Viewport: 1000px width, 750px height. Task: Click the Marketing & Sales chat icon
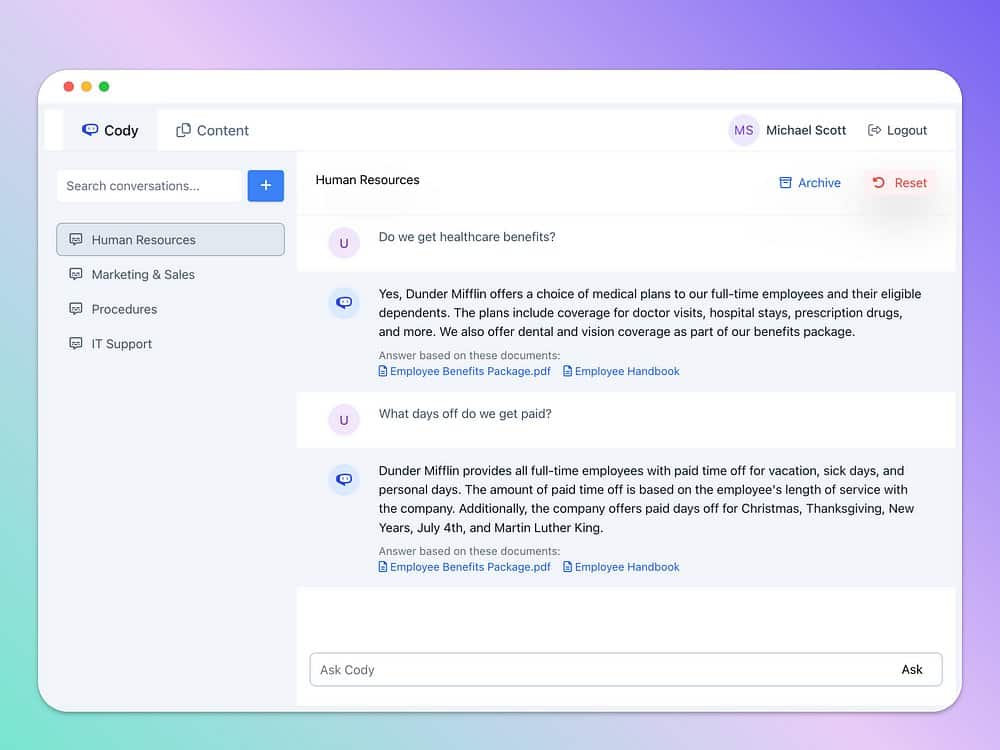coord(76,274)
